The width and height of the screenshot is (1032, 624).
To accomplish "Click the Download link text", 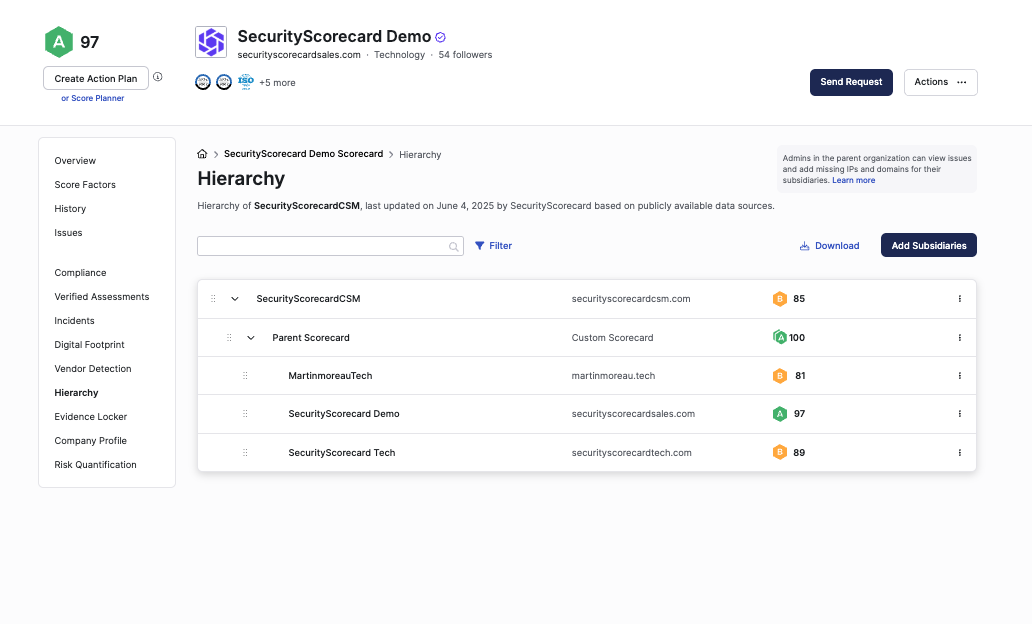I will [x=837, y=246].
